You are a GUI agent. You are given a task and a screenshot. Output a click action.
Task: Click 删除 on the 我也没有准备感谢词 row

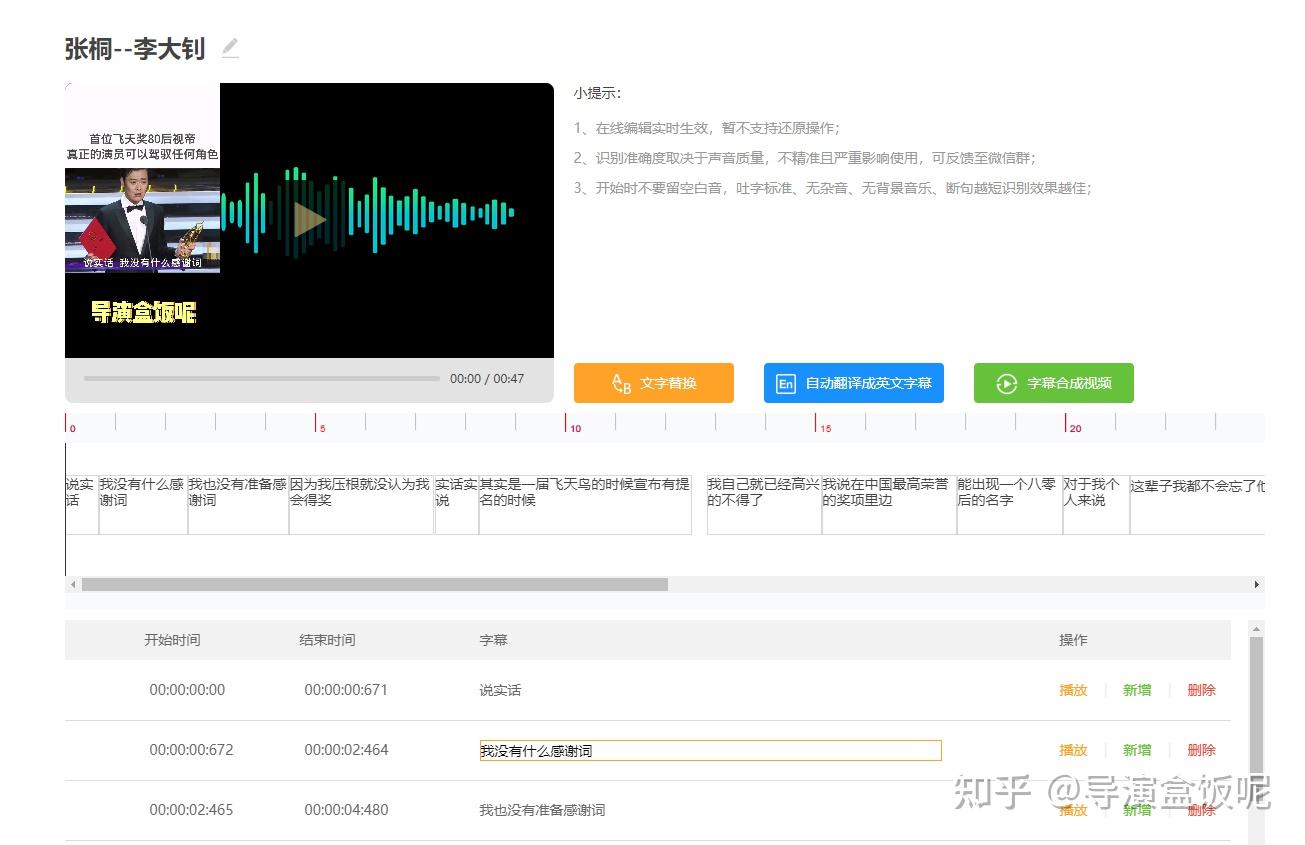click(1200, 810)
